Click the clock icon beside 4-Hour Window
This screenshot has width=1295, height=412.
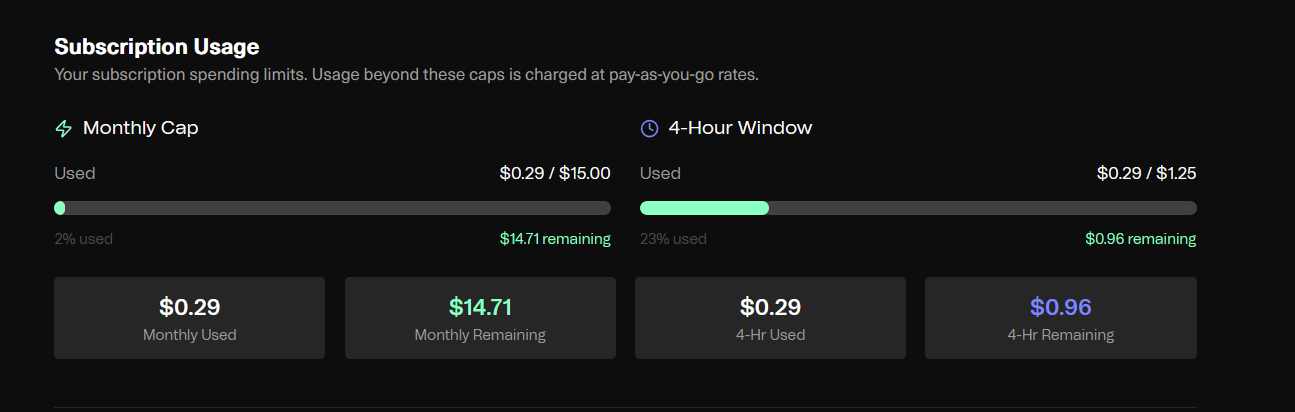[x=649, y=129]
